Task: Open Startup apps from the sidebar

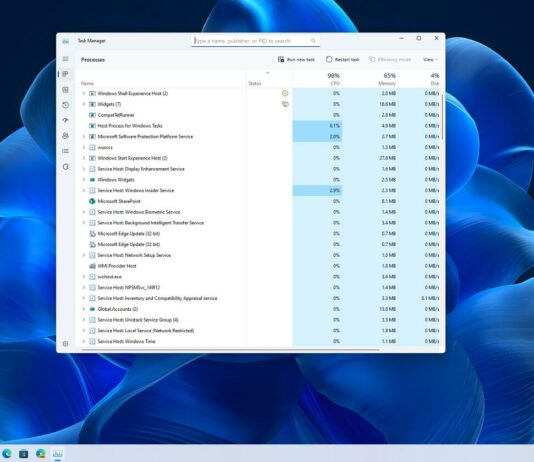Action: coord(65,120)
